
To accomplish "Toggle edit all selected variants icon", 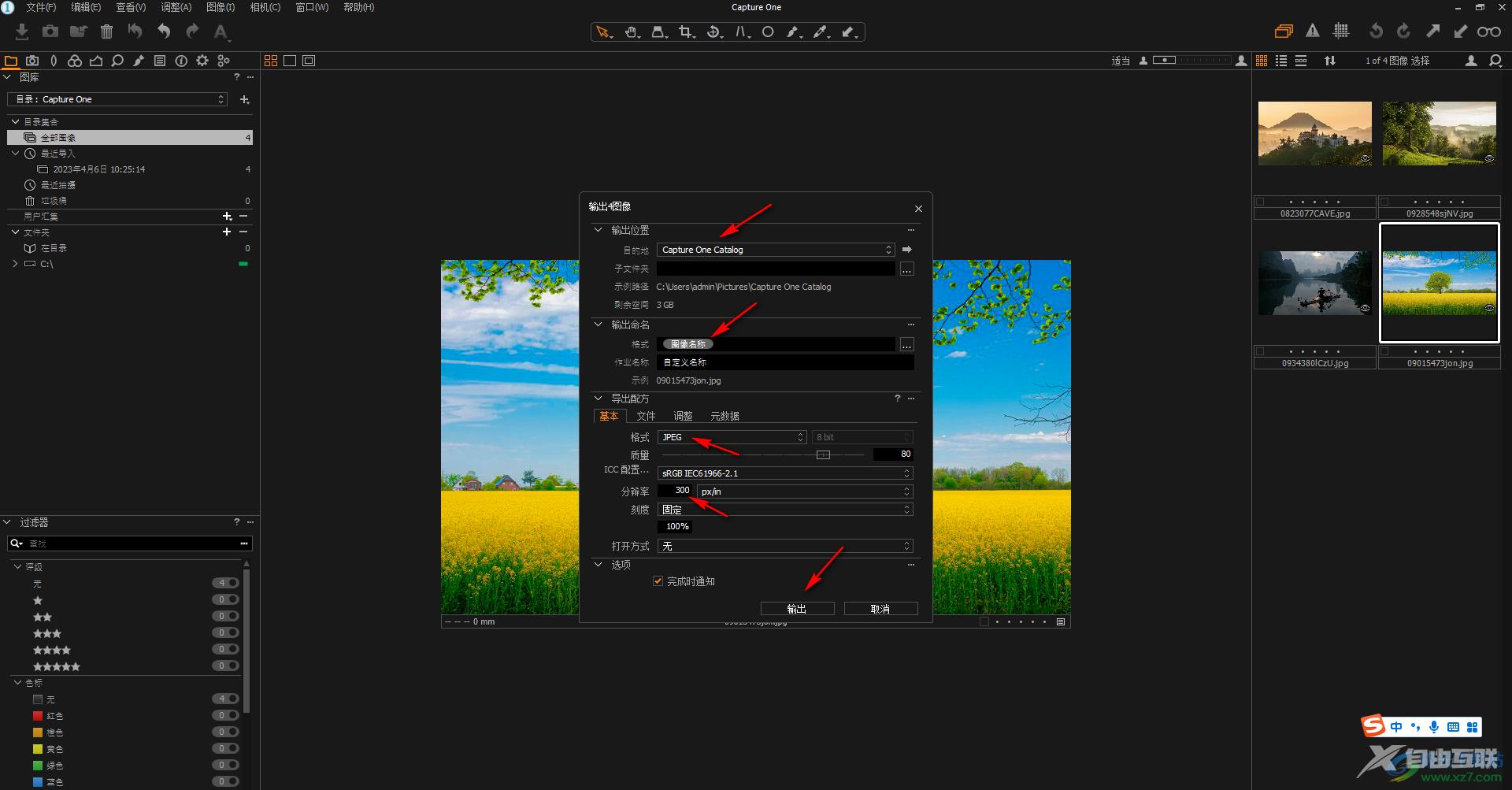I will coord(1284,32).
